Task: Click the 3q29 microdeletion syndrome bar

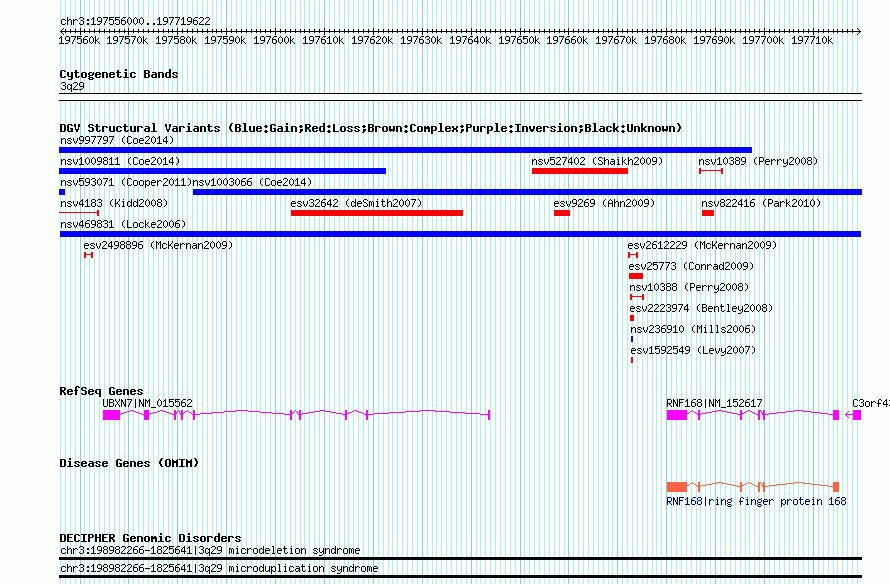Action: [460, 558]
